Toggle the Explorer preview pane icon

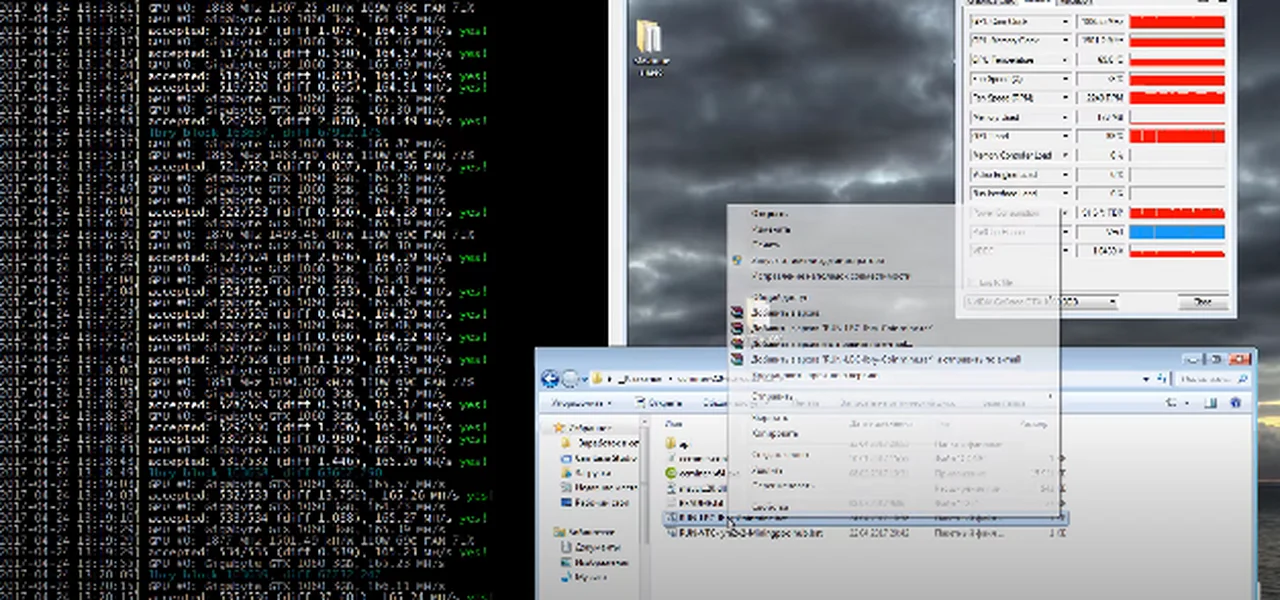(x=1210, y=403)
